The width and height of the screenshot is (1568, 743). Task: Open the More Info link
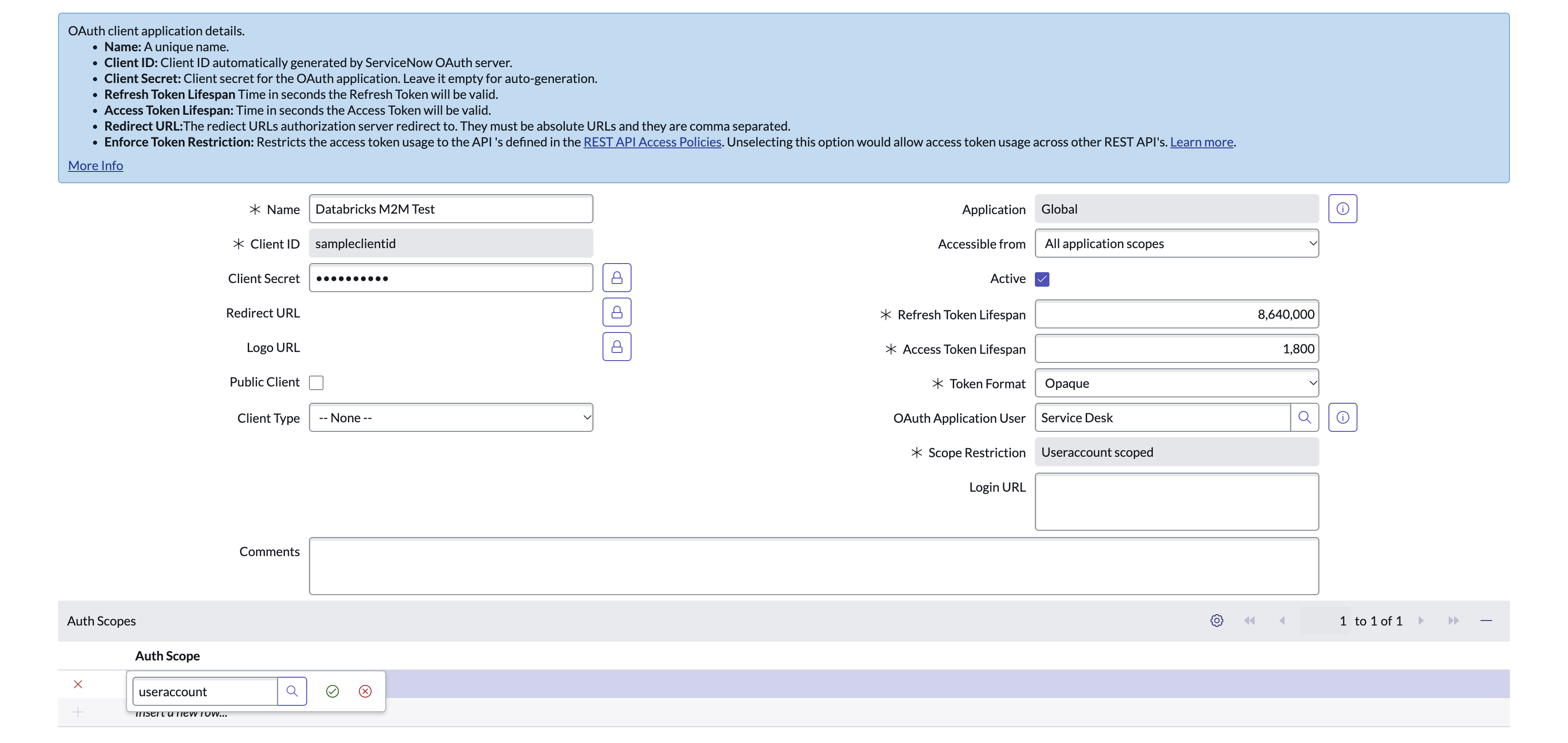(96, 166)
